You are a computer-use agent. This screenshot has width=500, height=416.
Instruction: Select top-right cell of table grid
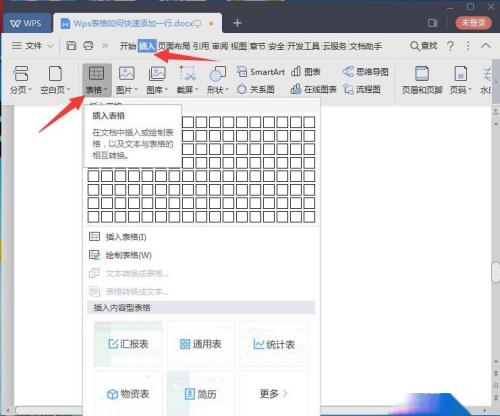pyautogui.click(x=309, y=122)
